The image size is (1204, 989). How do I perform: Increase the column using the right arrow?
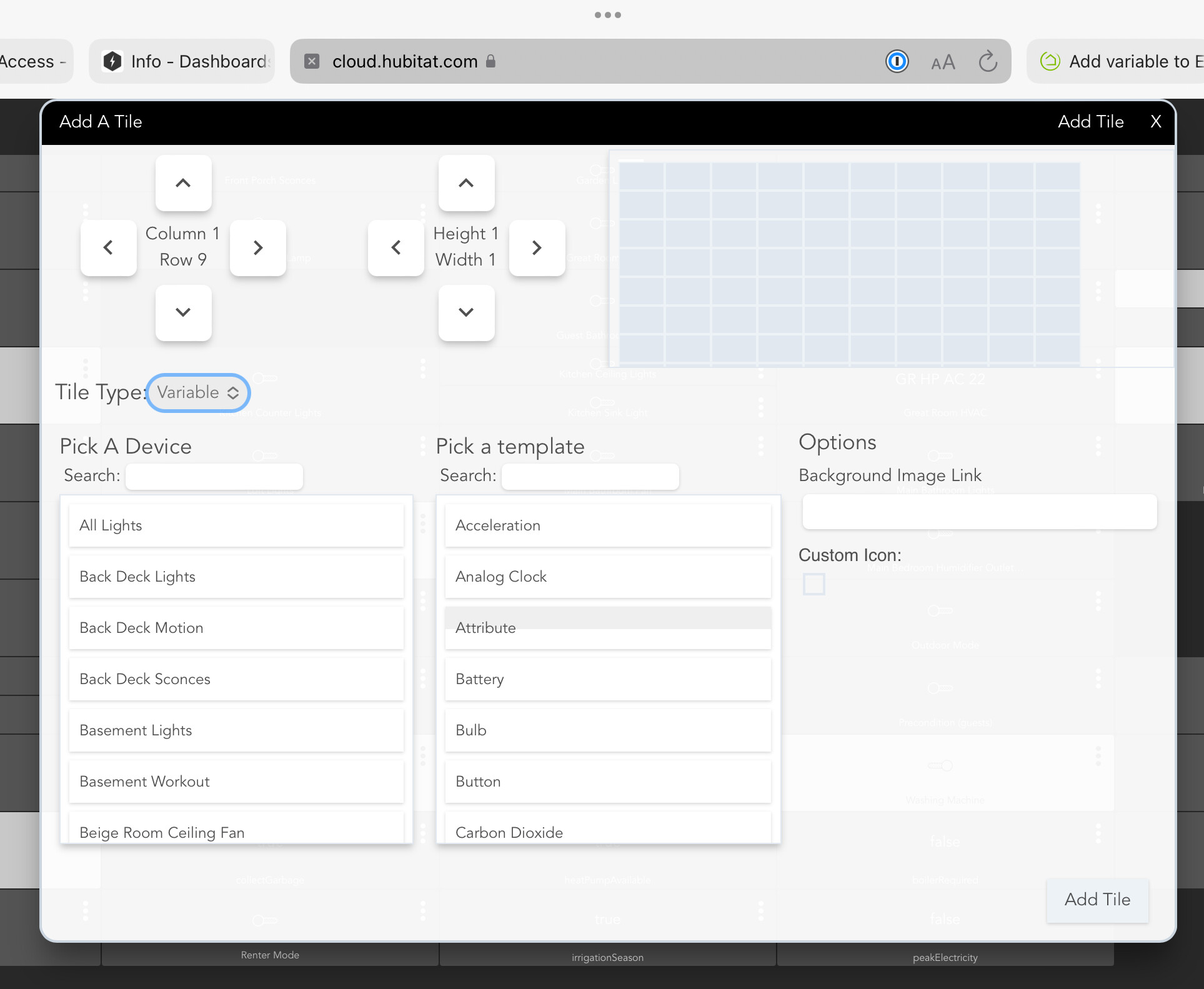click(x=257, y=247)
